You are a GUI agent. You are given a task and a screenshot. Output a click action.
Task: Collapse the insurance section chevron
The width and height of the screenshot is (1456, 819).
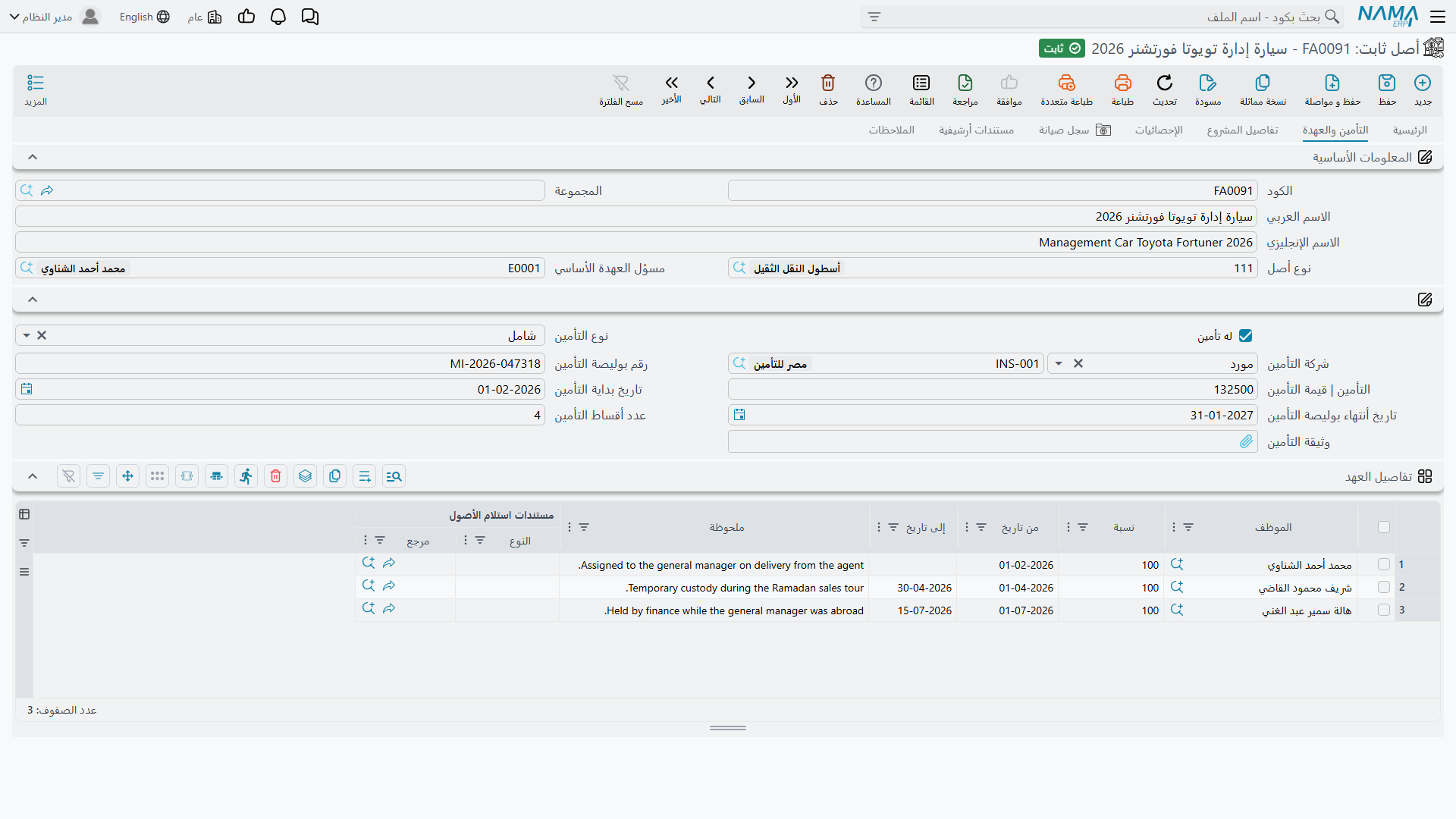tap(33, 300)
